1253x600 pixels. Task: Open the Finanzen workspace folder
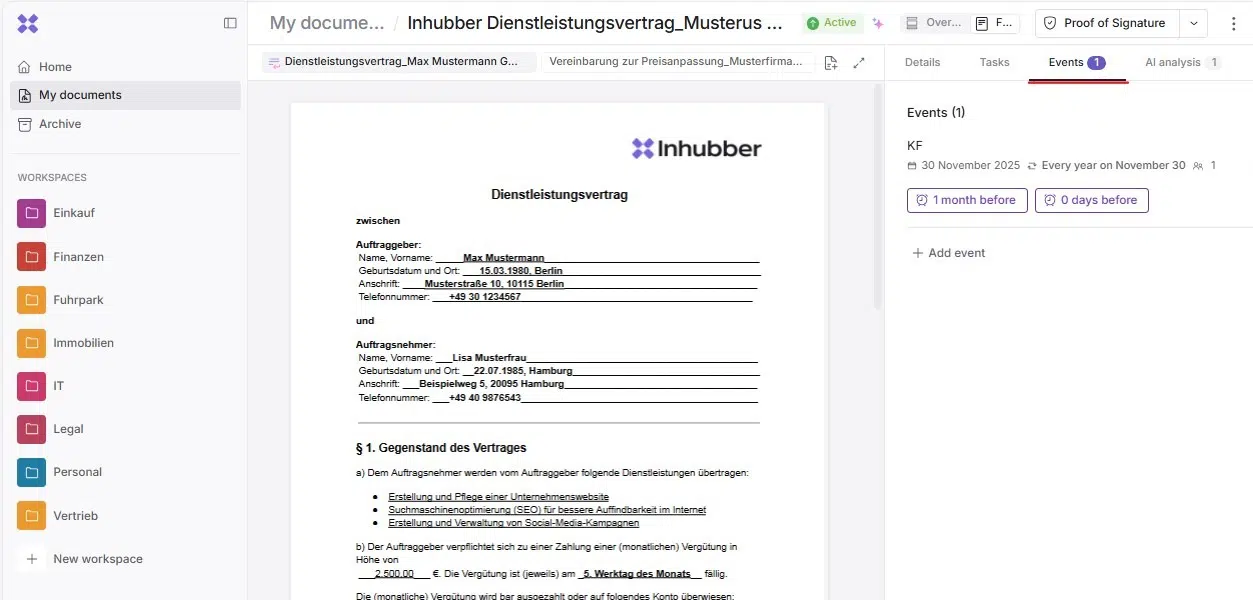point(78,257)
